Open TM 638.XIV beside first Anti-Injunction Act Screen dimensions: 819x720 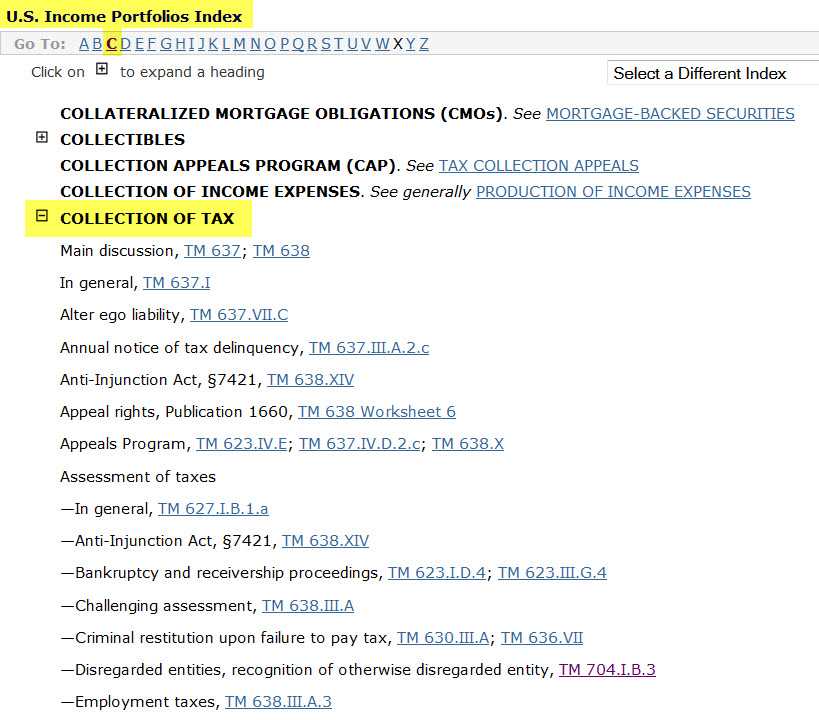coord(311,379)
